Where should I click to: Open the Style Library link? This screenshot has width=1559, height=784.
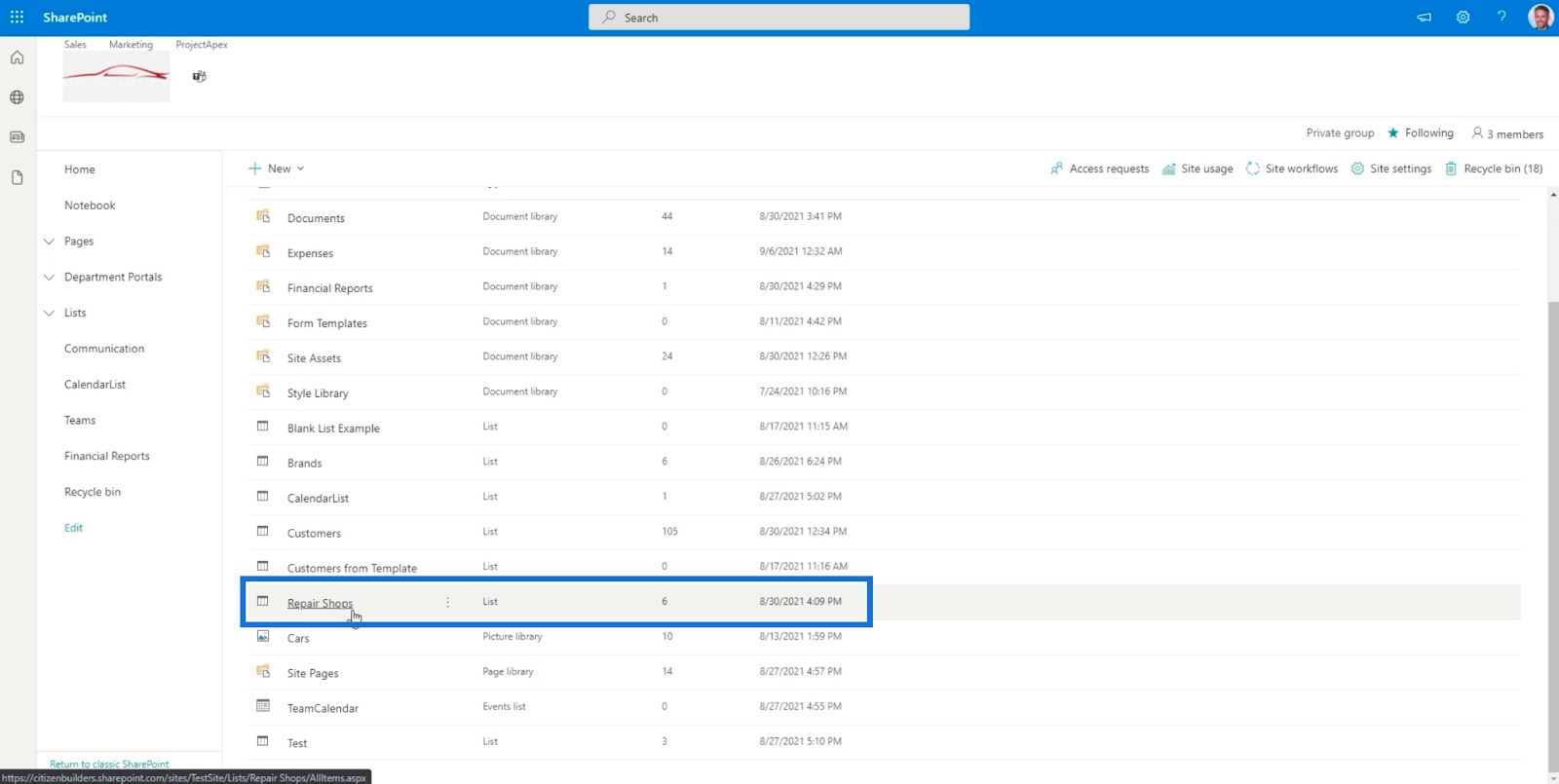coord(318,393)
